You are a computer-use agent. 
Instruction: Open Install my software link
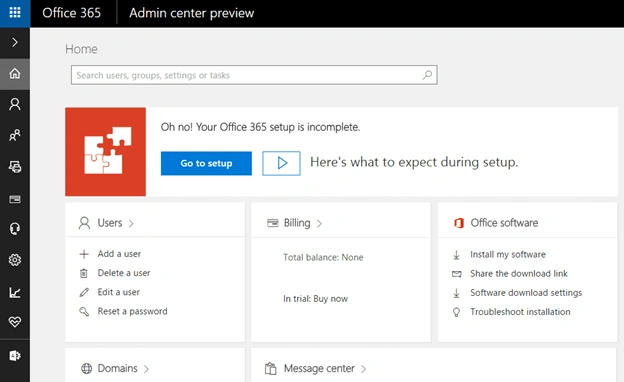508,254
